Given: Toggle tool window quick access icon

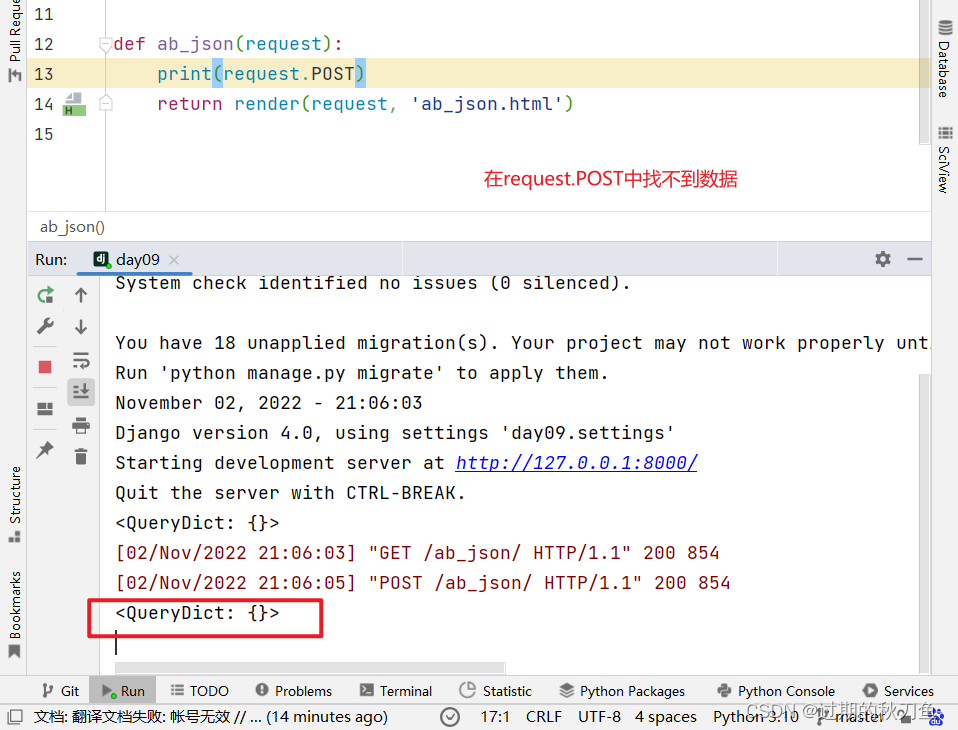Looking at the screenshot, I should 15,717.
